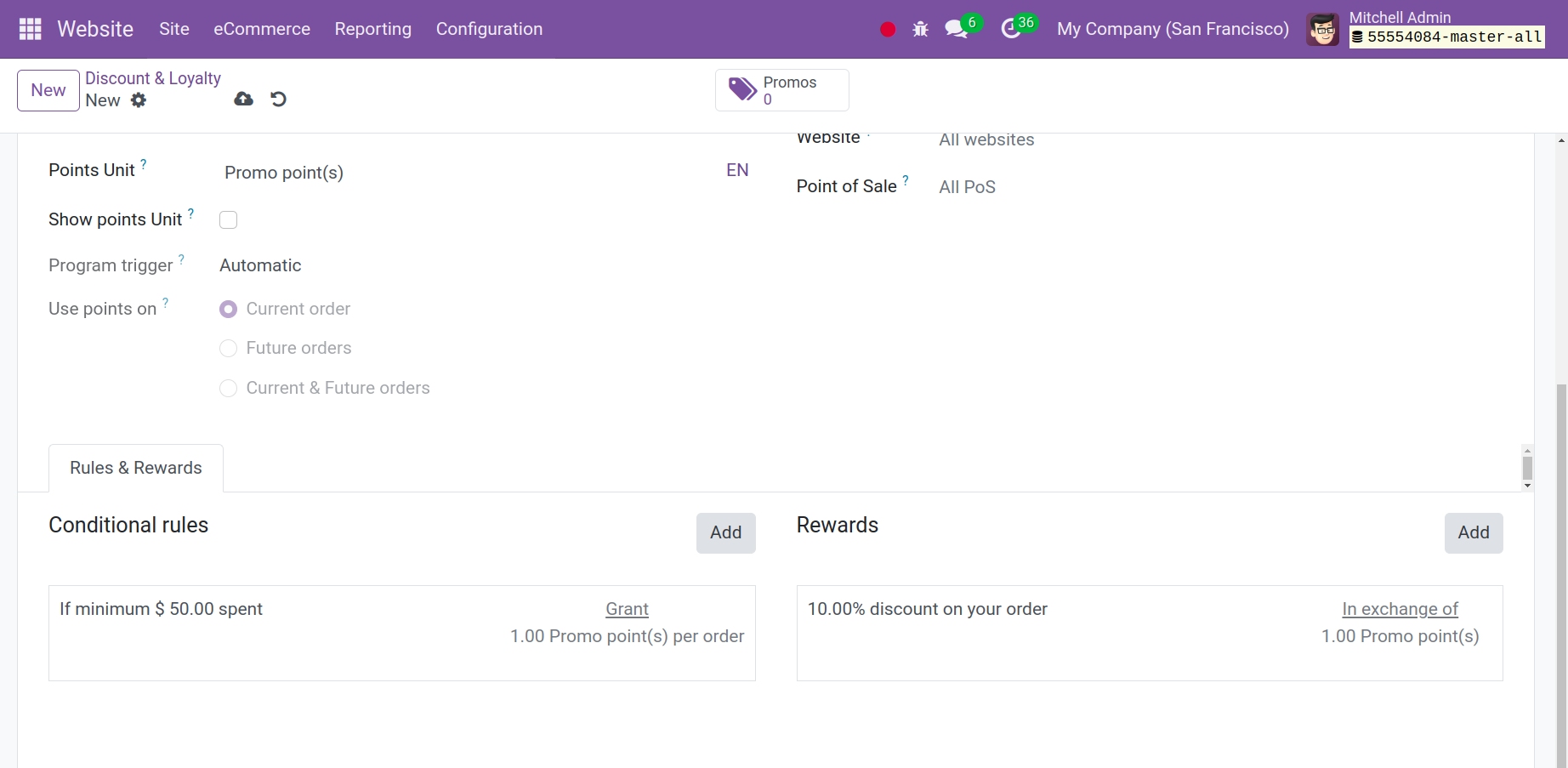Discard changes with the undo icon
The image size is (1568, 768).
point(278,100)
